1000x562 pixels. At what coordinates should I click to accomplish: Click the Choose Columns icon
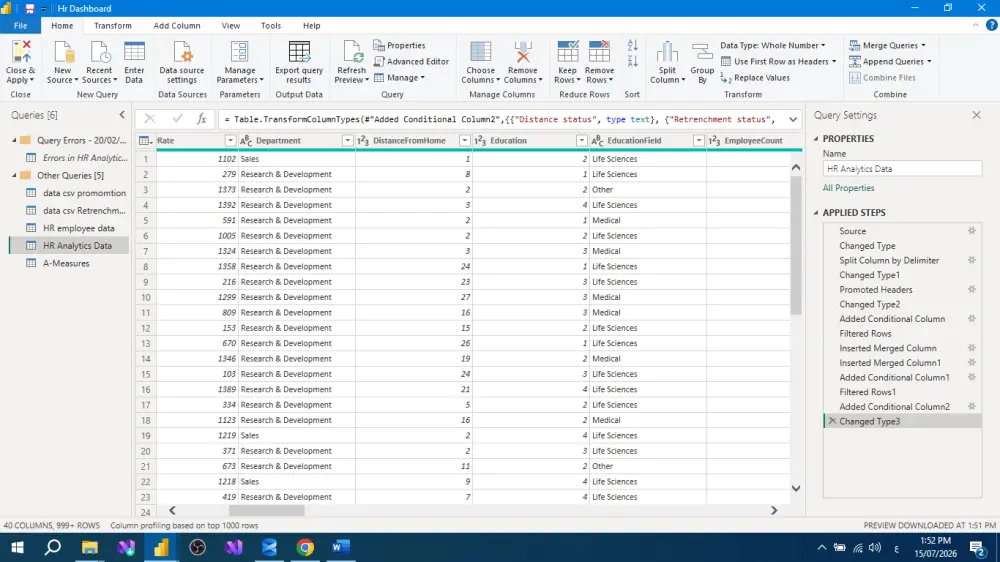coord(480,52)
